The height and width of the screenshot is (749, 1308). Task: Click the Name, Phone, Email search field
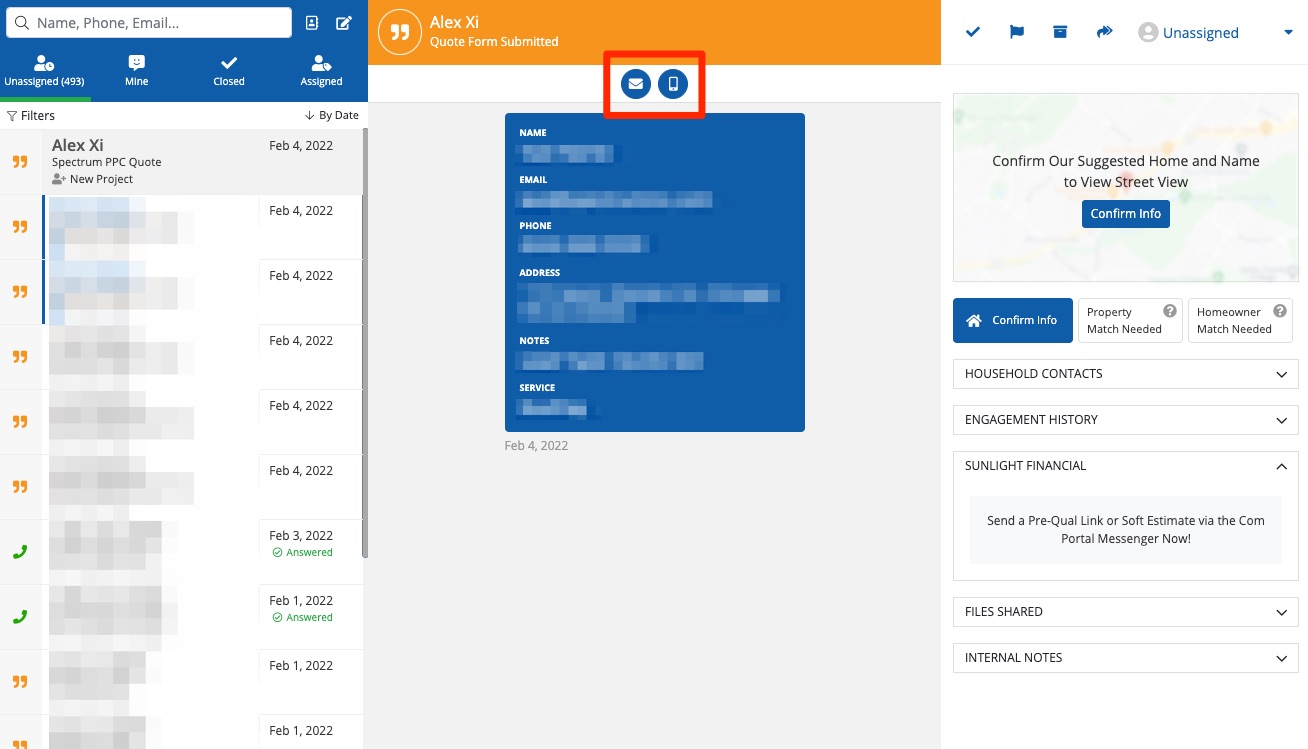(x=150, y=23)
